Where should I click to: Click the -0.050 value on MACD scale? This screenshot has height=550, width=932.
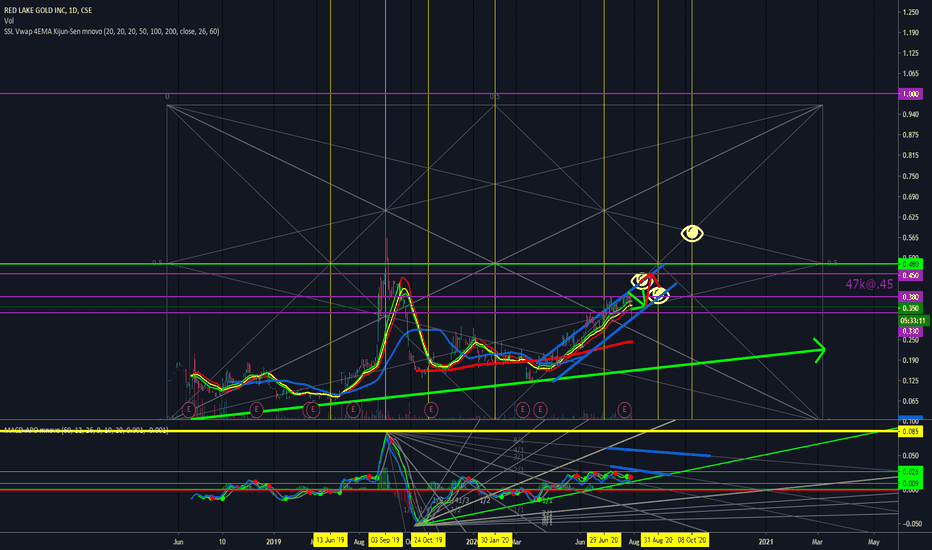coord(910,524)
